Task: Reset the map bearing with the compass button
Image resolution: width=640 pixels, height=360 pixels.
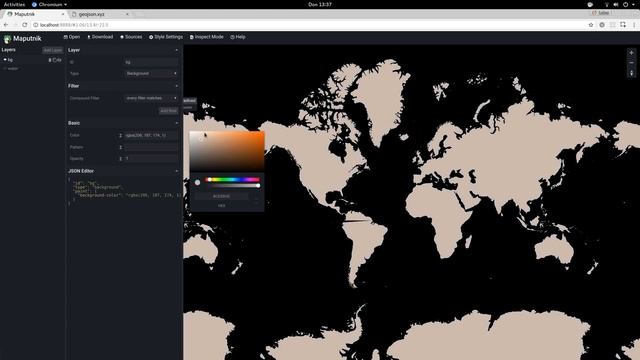Action: 631,73
